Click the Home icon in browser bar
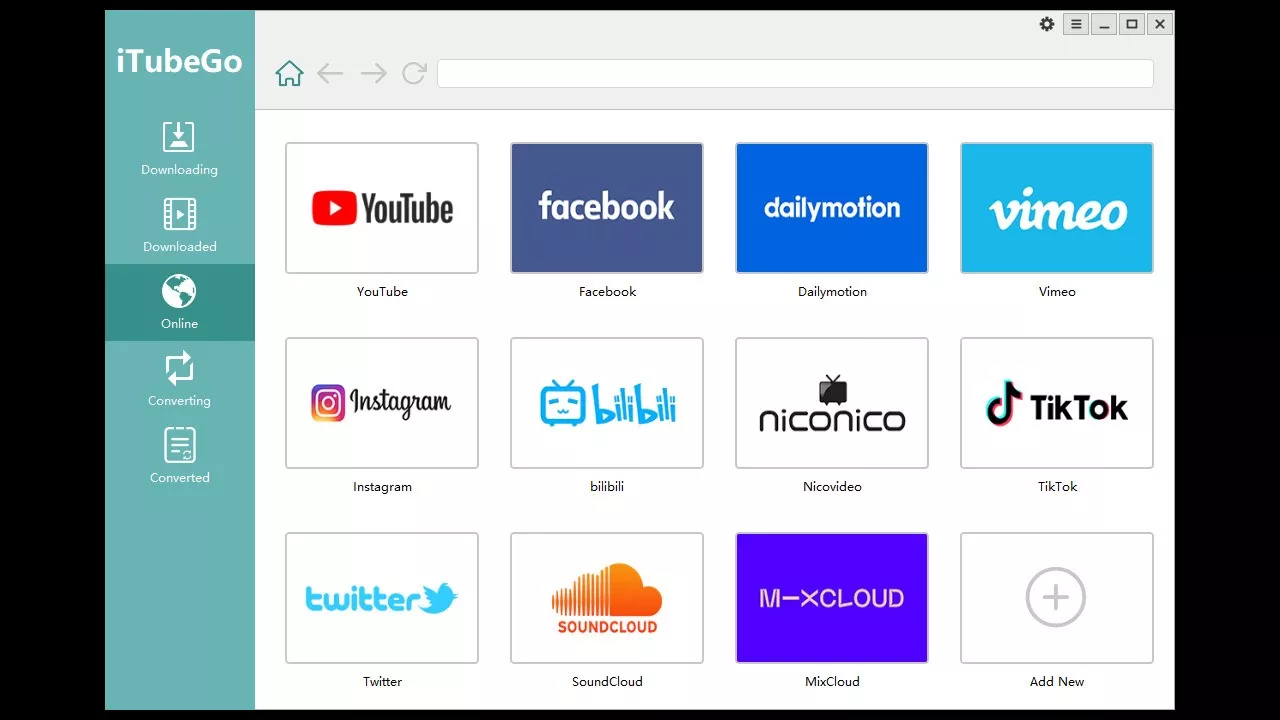This screenshot has height=720, width=1280. tap(289, 73)
